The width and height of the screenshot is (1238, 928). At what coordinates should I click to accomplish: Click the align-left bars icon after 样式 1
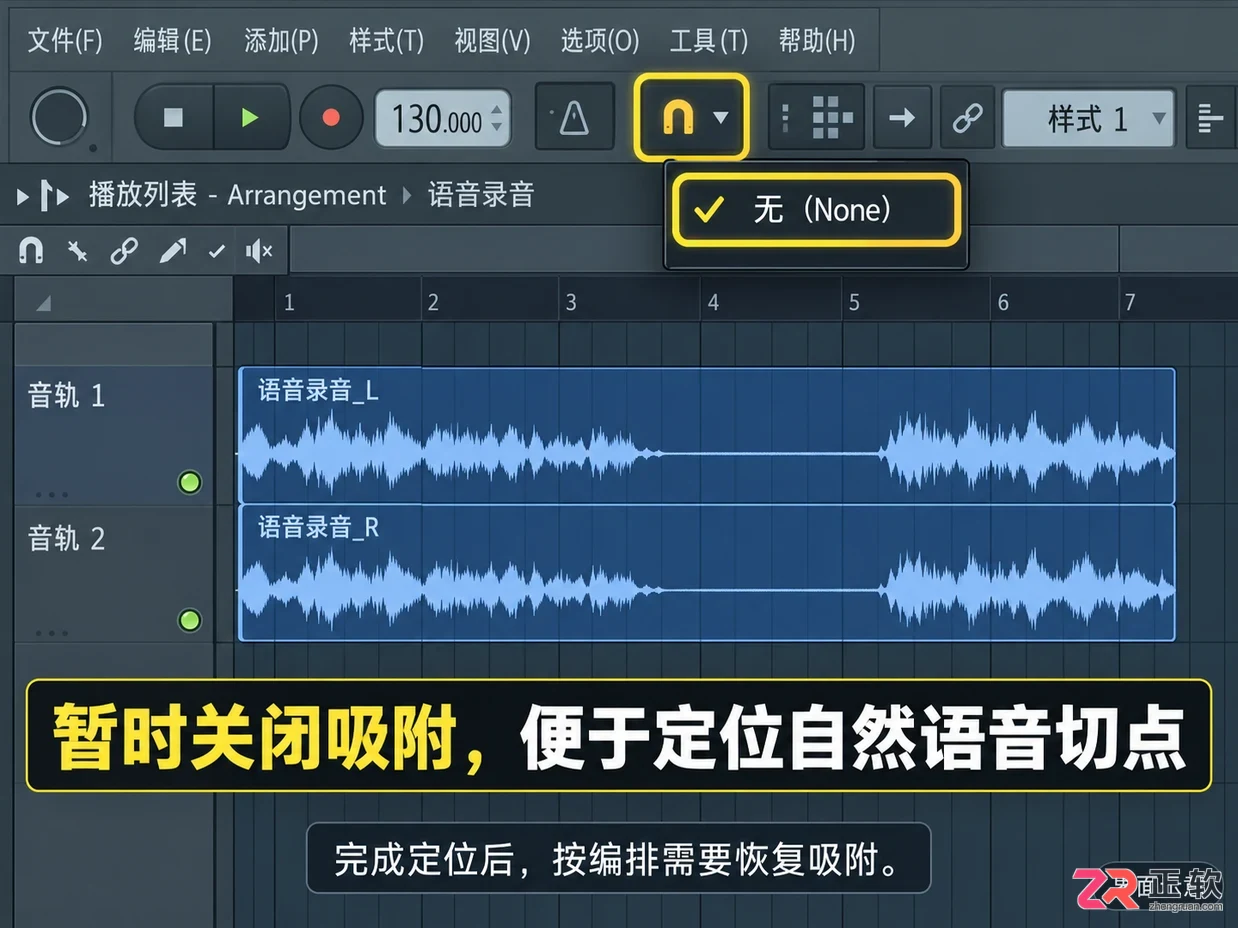(x=1211, y=119)
